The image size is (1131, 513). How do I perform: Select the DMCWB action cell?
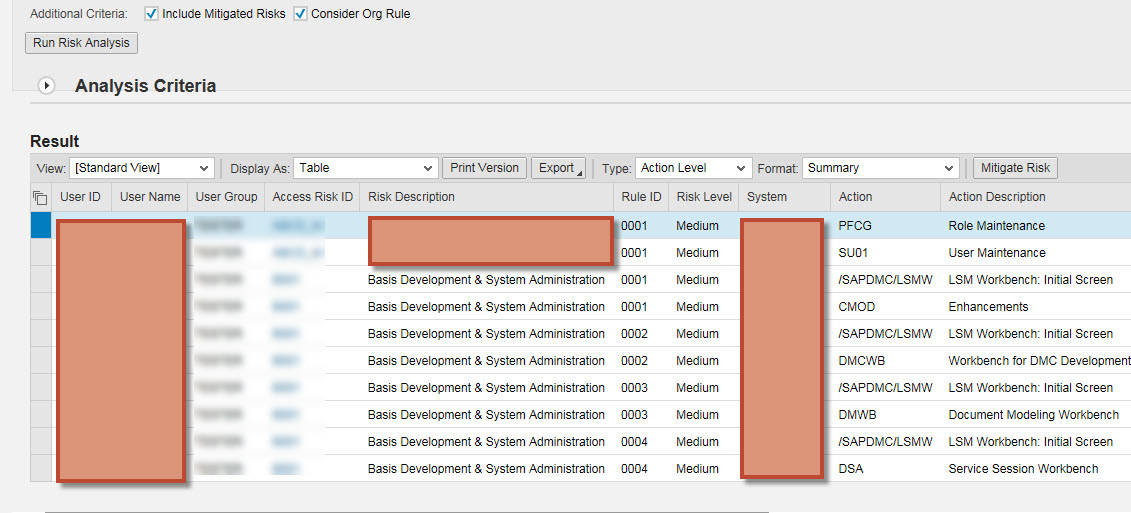point(886,361)
